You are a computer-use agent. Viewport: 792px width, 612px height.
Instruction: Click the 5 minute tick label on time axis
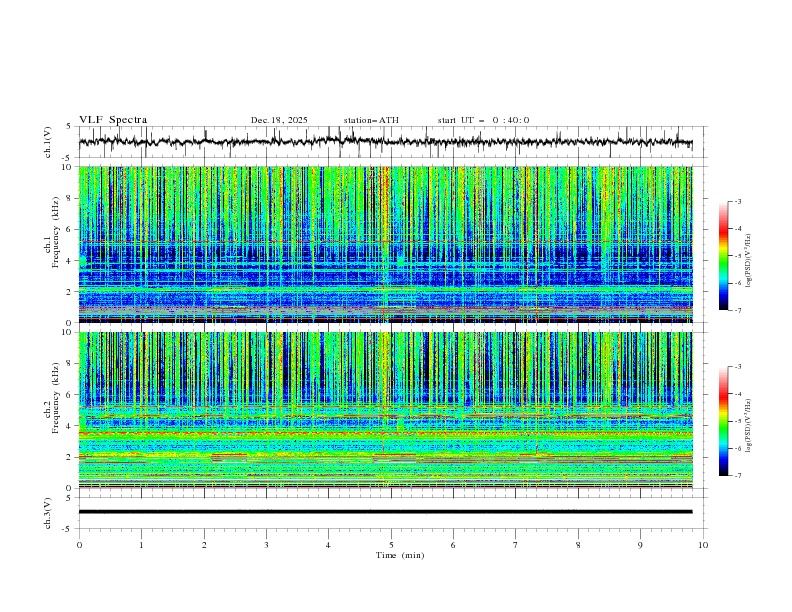pos(391,545)
